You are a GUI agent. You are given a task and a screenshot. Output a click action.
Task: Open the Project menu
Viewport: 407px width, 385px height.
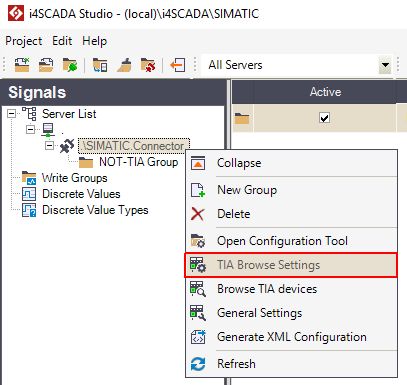24,41
